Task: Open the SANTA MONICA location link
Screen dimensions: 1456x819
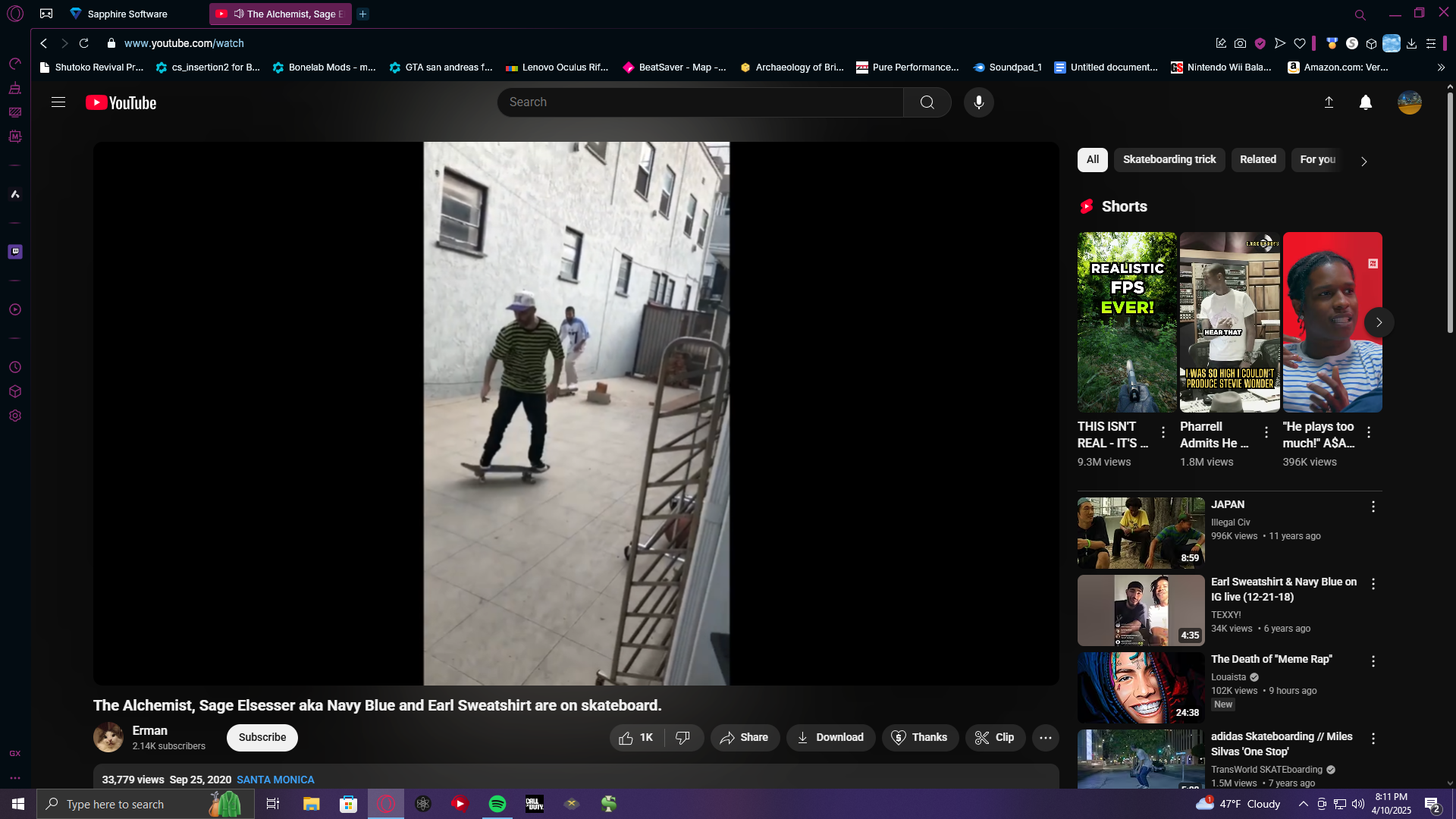Action: coord(275,780)
